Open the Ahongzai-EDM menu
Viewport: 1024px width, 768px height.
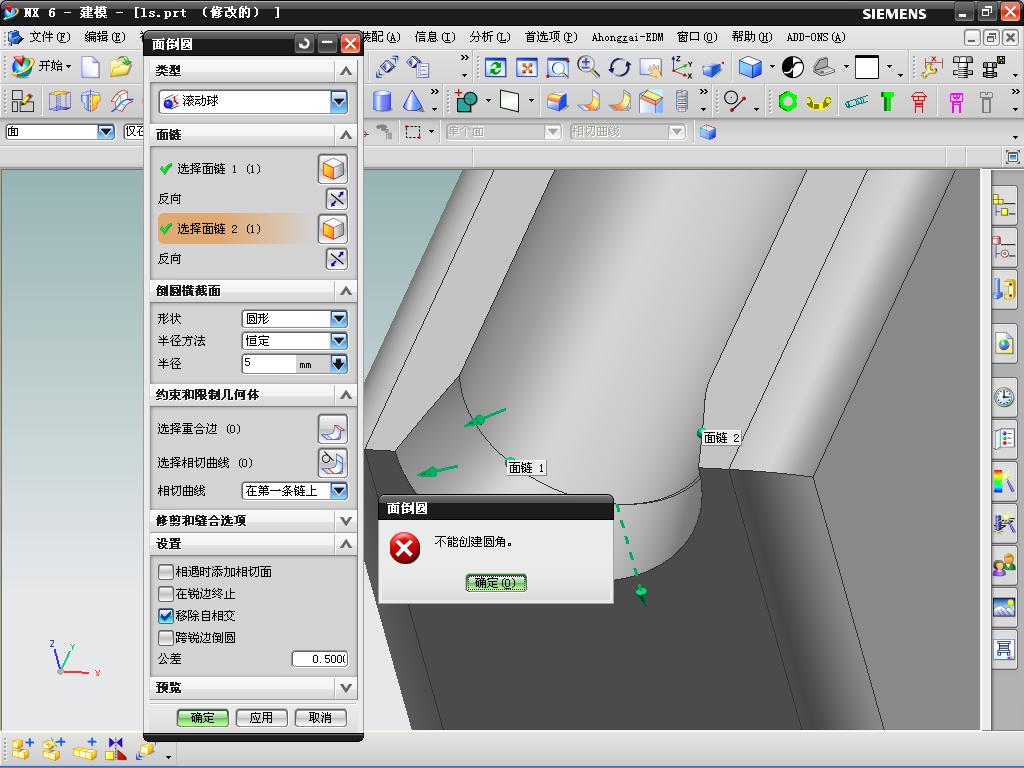click(x=627, y=37)
